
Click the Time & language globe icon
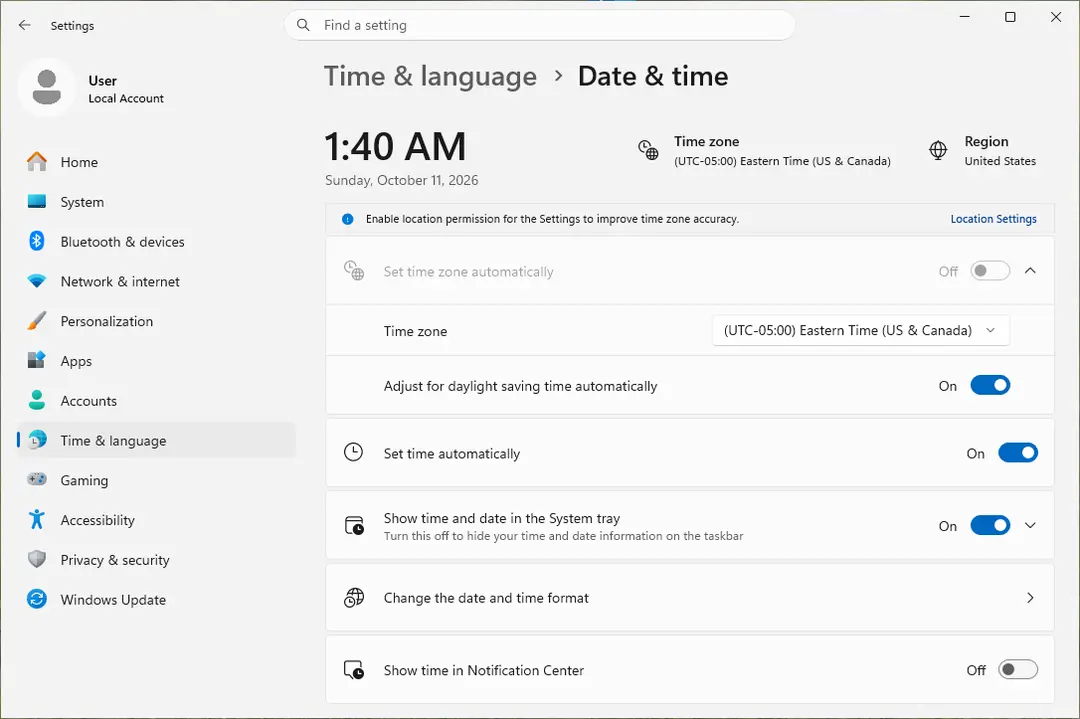point(38,439)
